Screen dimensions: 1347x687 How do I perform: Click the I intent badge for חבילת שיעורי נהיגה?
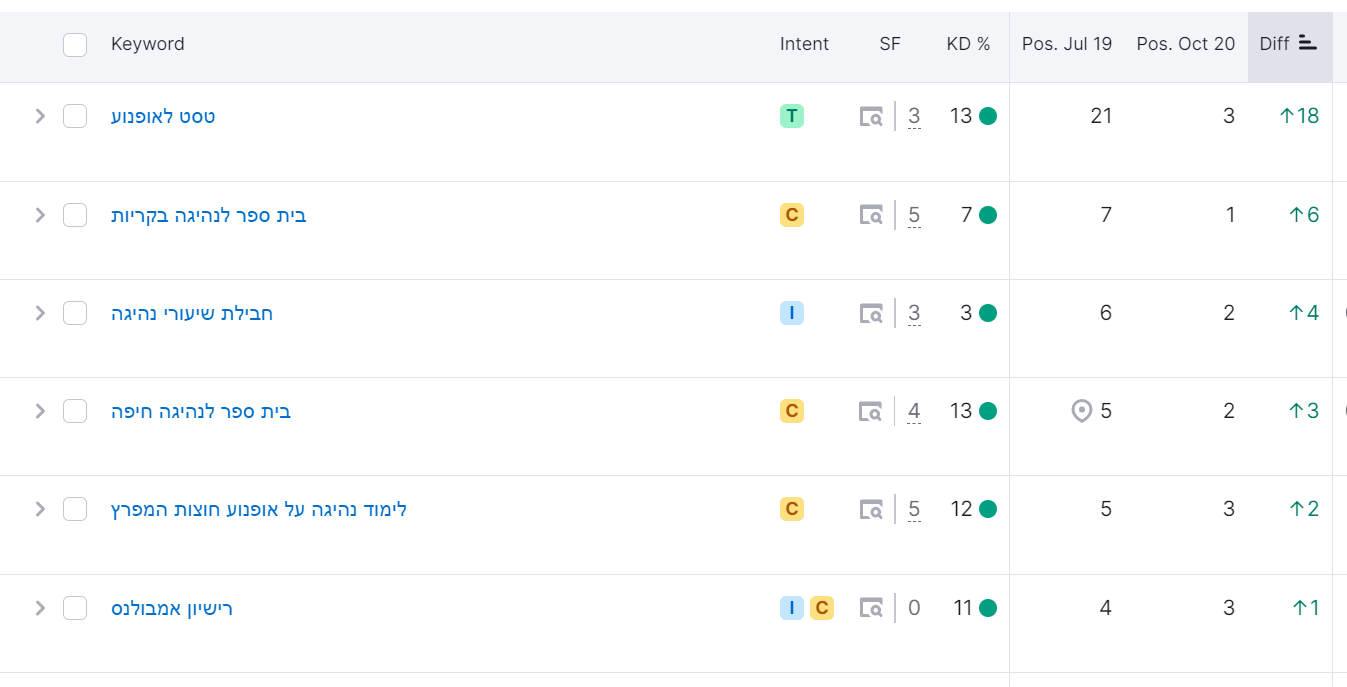(x=791, y=313)
